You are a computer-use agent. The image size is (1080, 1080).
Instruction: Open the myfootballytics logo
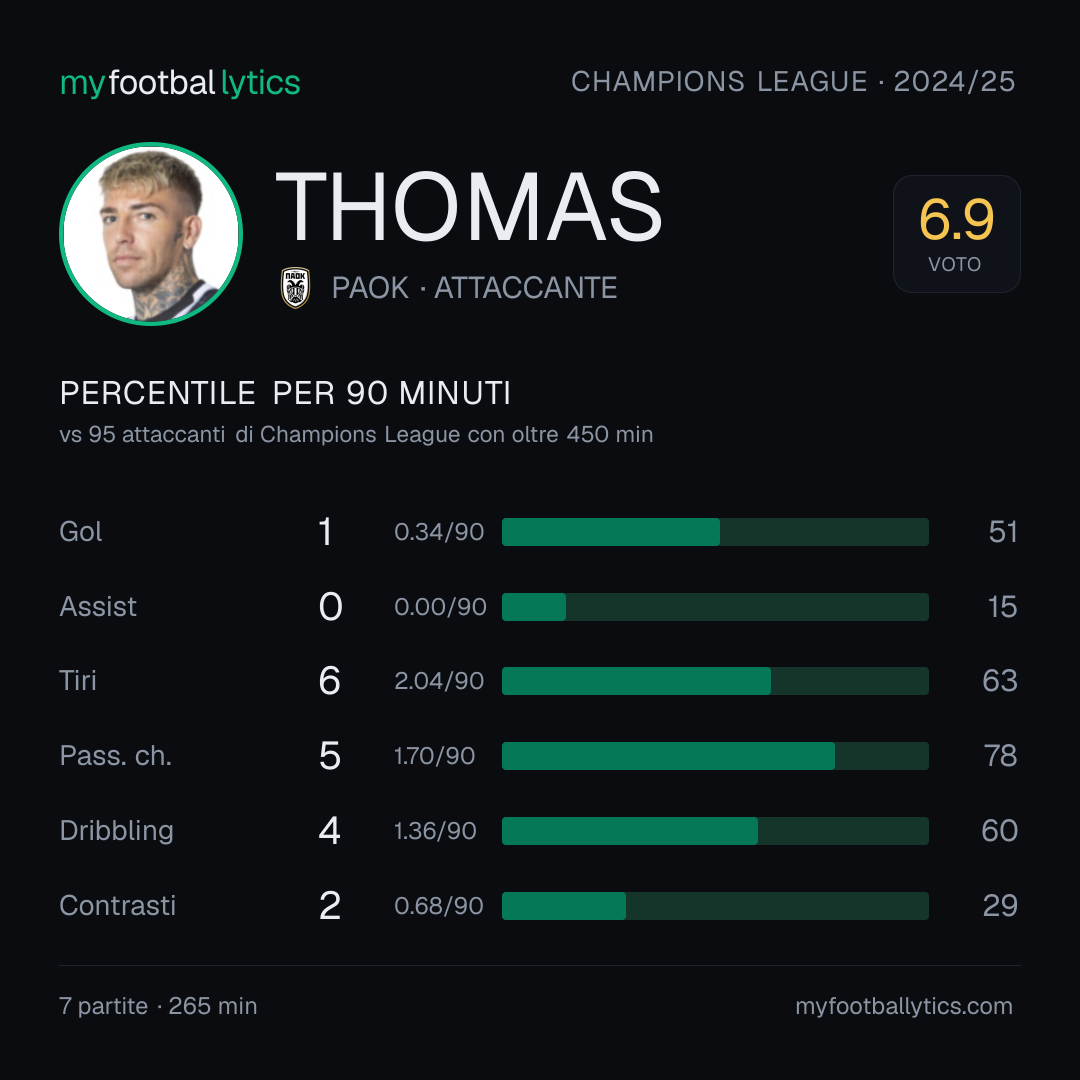click(x=180, y=83)
